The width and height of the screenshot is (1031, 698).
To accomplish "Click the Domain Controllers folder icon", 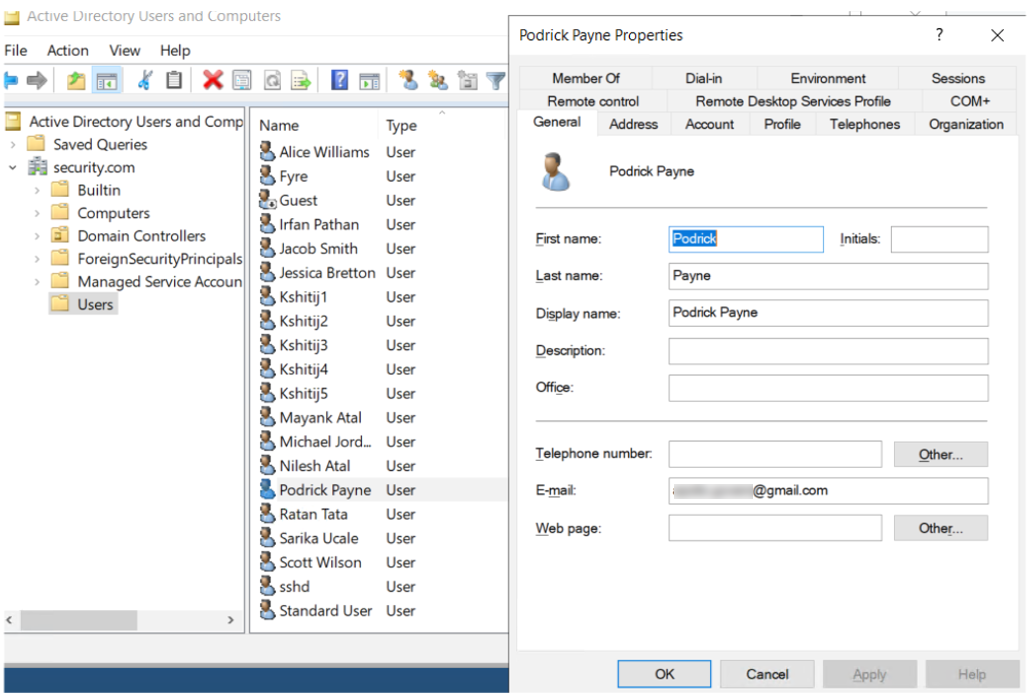I will (x=60, y=235).
